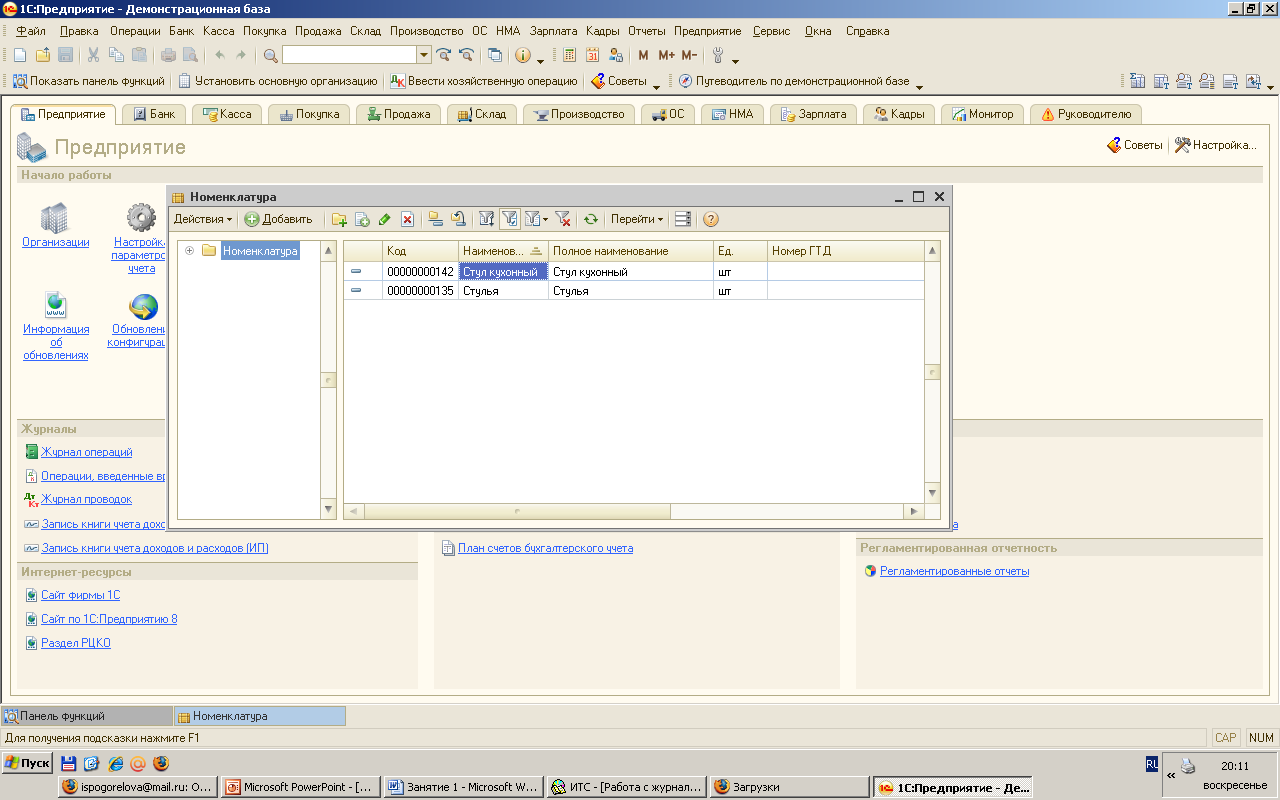Click the Windows Пуск start button
Viewport: 1280px width, 800px height.
click(x=27, y=763)
